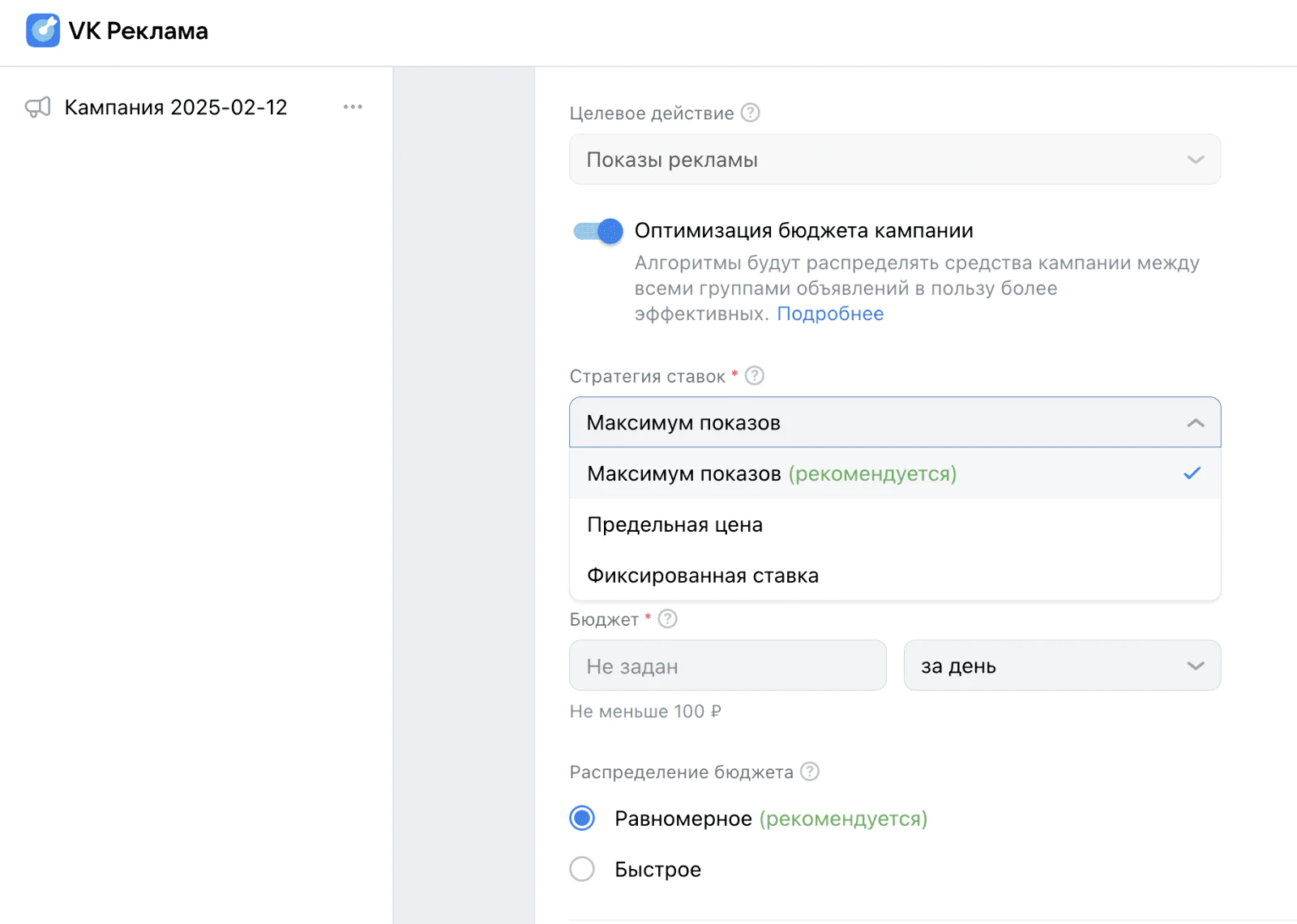
Task: Select Кампания 2025-02-12 in sidebar
Action: [x=176, y=107]
